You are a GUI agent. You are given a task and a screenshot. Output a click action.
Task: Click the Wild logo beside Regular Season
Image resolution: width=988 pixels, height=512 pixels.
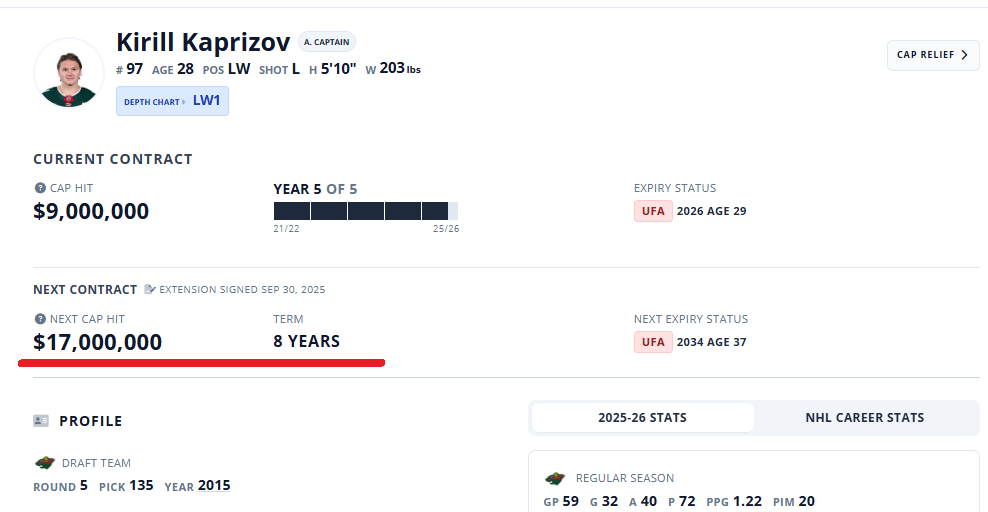pyautogui.click(x=554, y=479)
